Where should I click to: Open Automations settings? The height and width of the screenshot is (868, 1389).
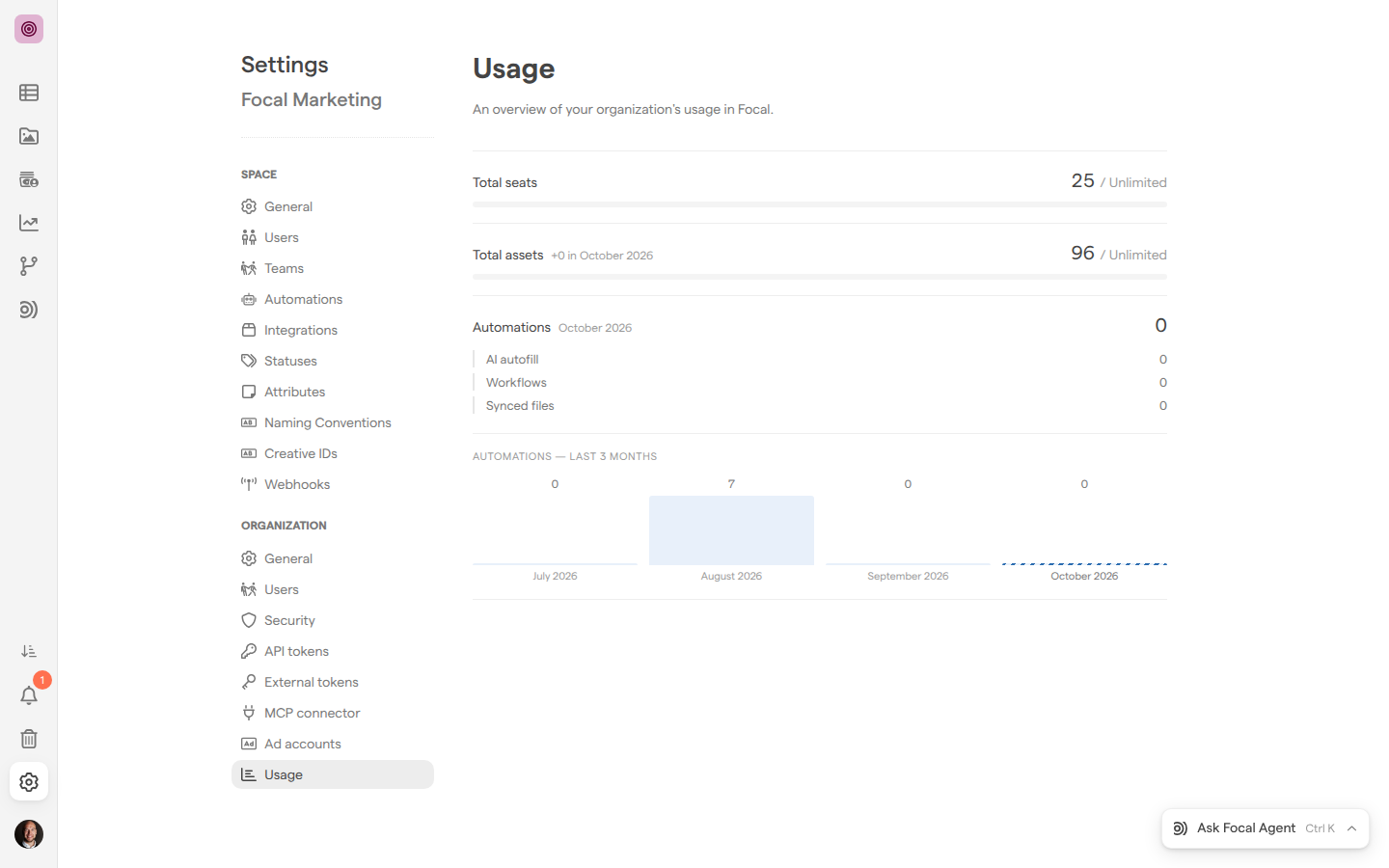[x=333, y=299]
